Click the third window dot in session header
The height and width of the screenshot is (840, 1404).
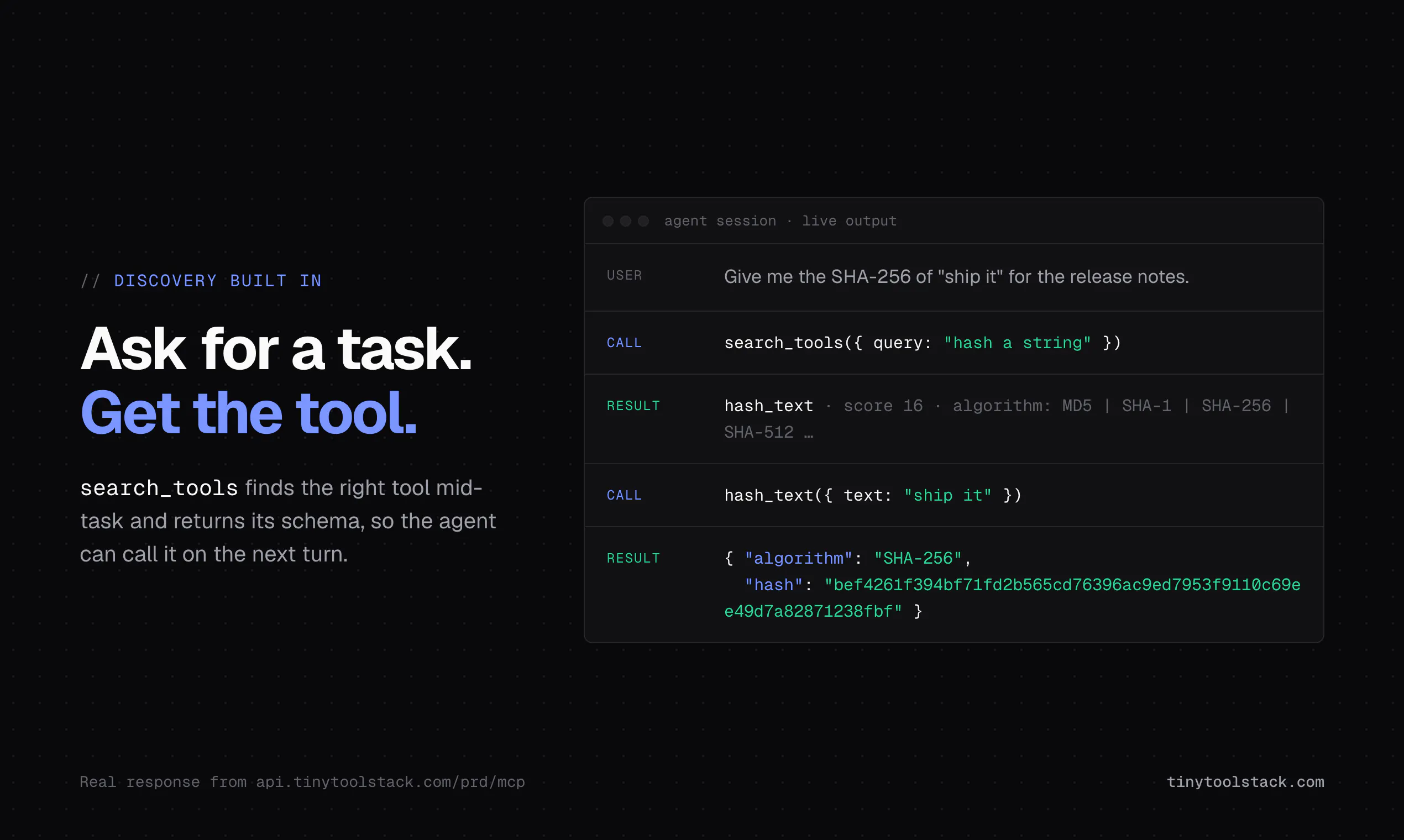pos(643,221)
